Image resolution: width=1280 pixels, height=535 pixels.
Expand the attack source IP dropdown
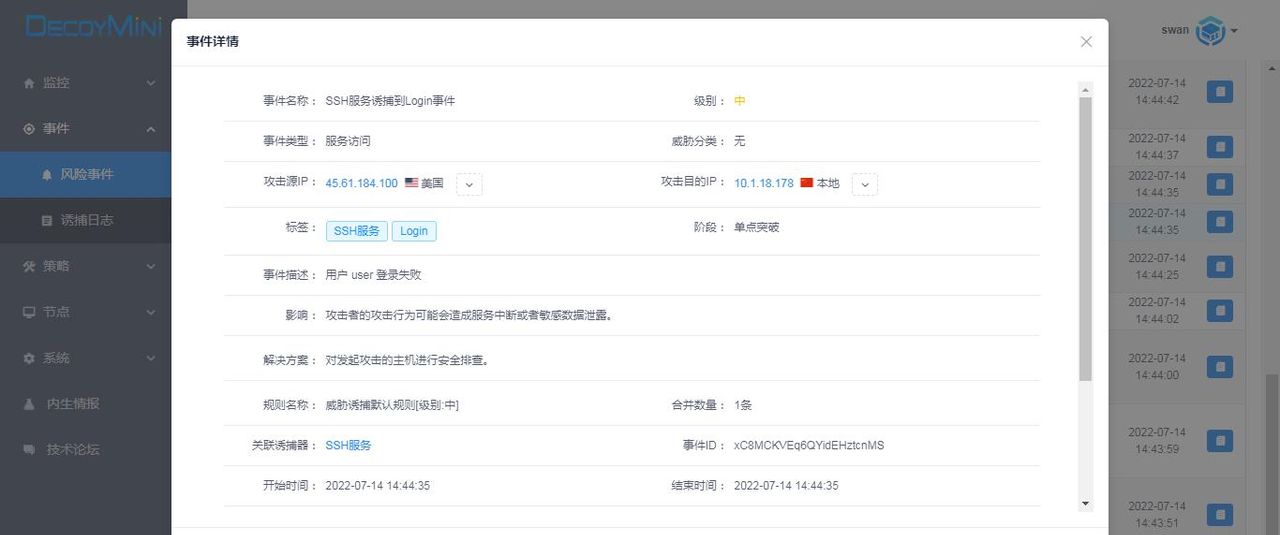click(x=470, y=184)
